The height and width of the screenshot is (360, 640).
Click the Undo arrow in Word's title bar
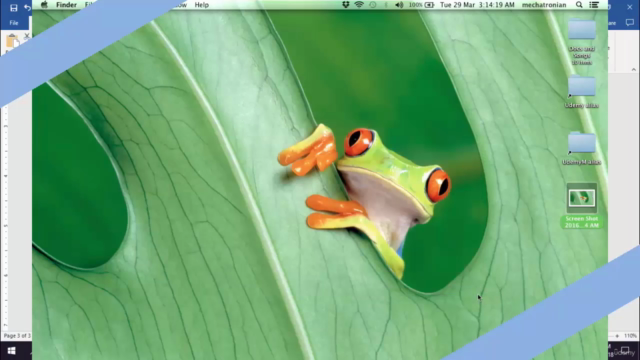[x=27, y=7]
